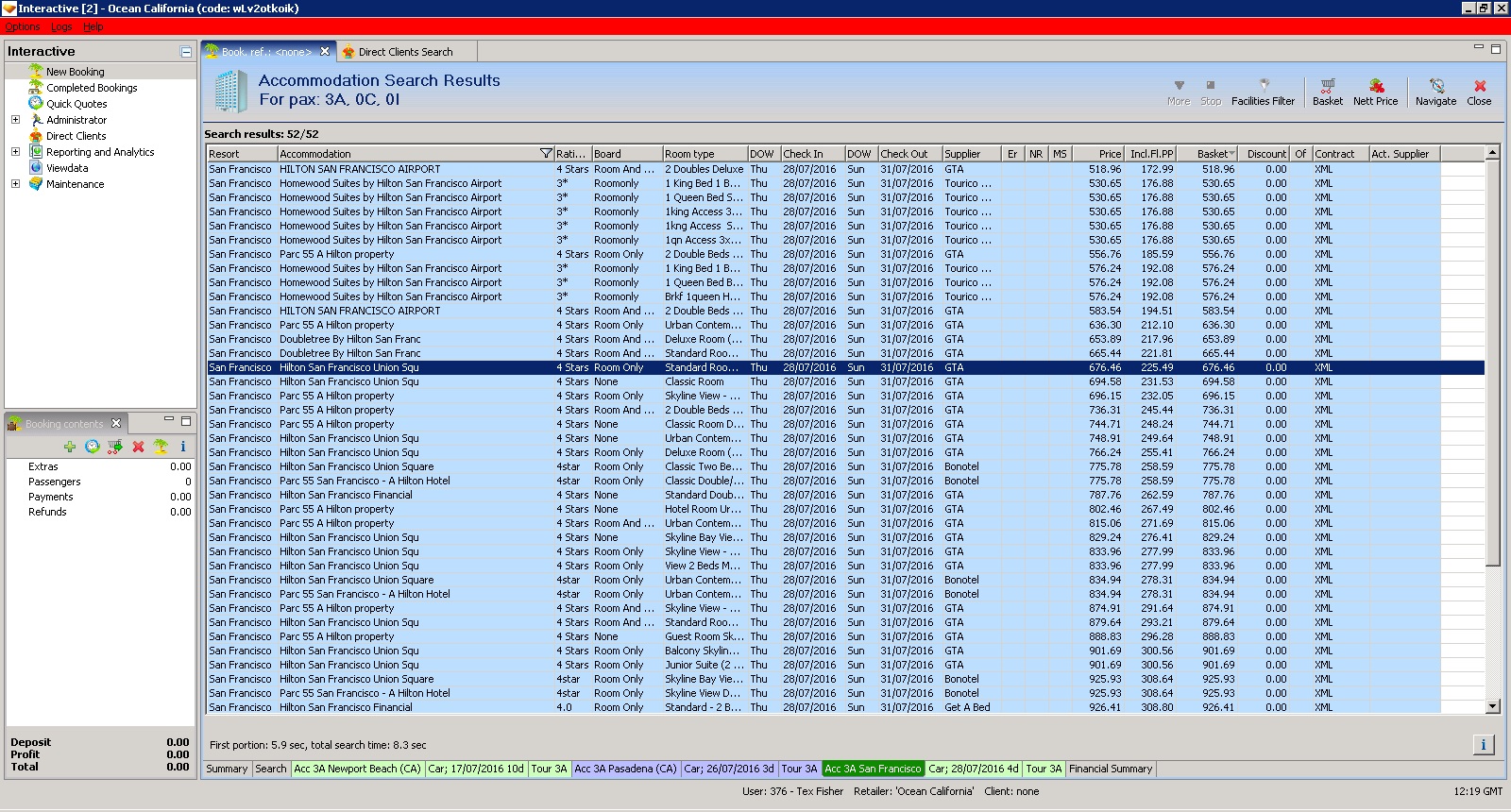The width and height of the screenshot is (1511, 812).
Task: Select Reporting and Analytics tree item
Action: pos(100,152)
